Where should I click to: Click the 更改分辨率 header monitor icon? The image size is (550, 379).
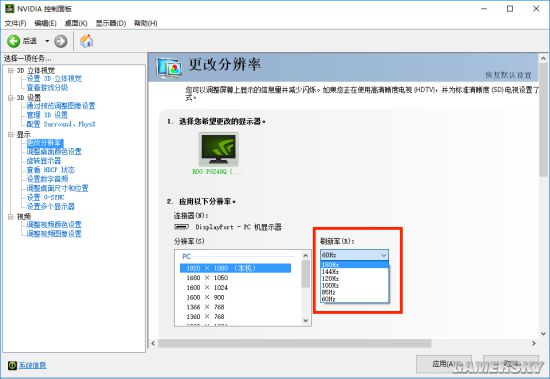169,67
